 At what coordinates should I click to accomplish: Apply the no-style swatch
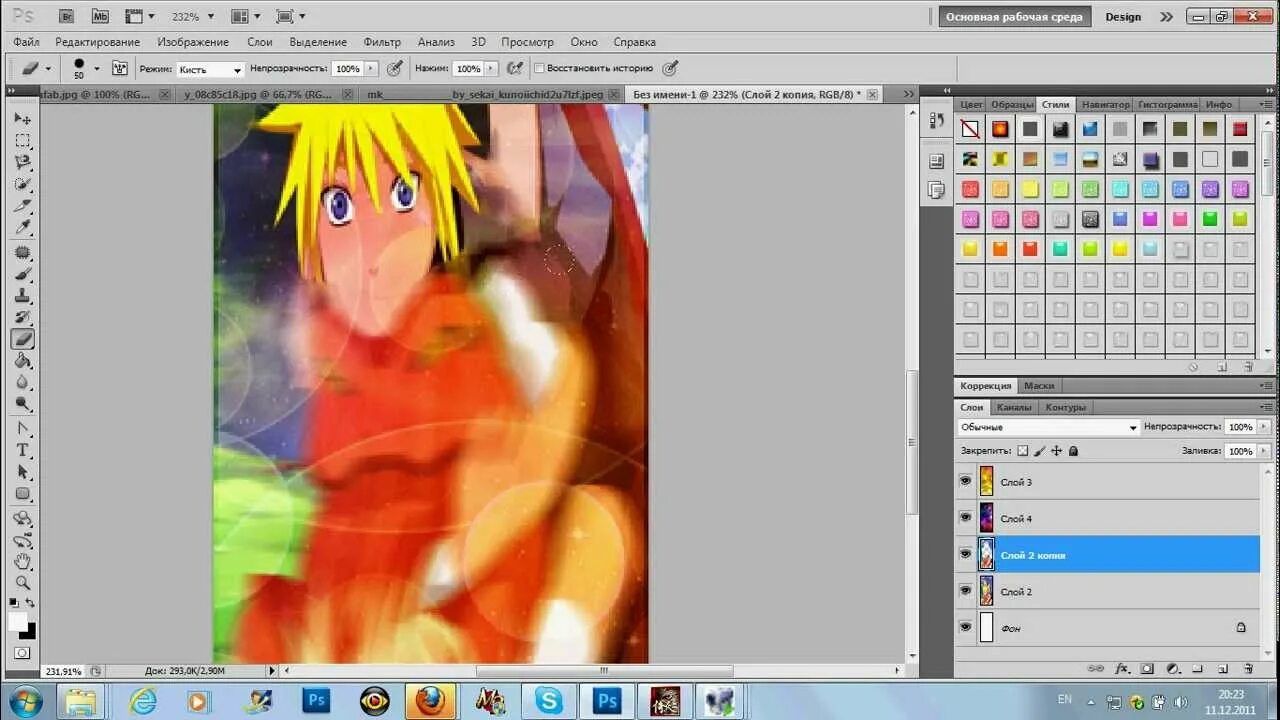[970, 129]
